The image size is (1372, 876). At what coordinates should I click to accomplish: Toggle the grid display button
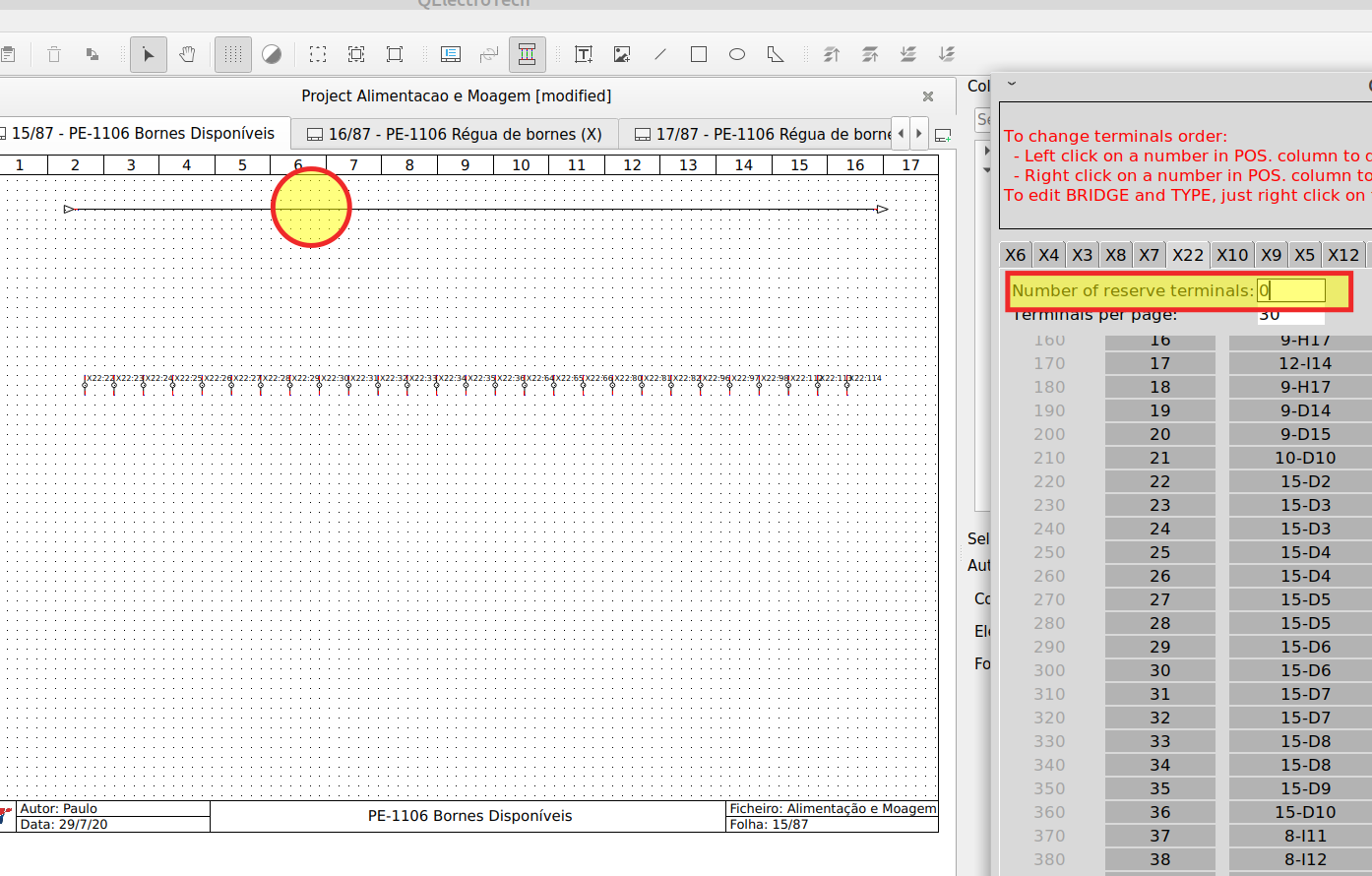point(233,55)
